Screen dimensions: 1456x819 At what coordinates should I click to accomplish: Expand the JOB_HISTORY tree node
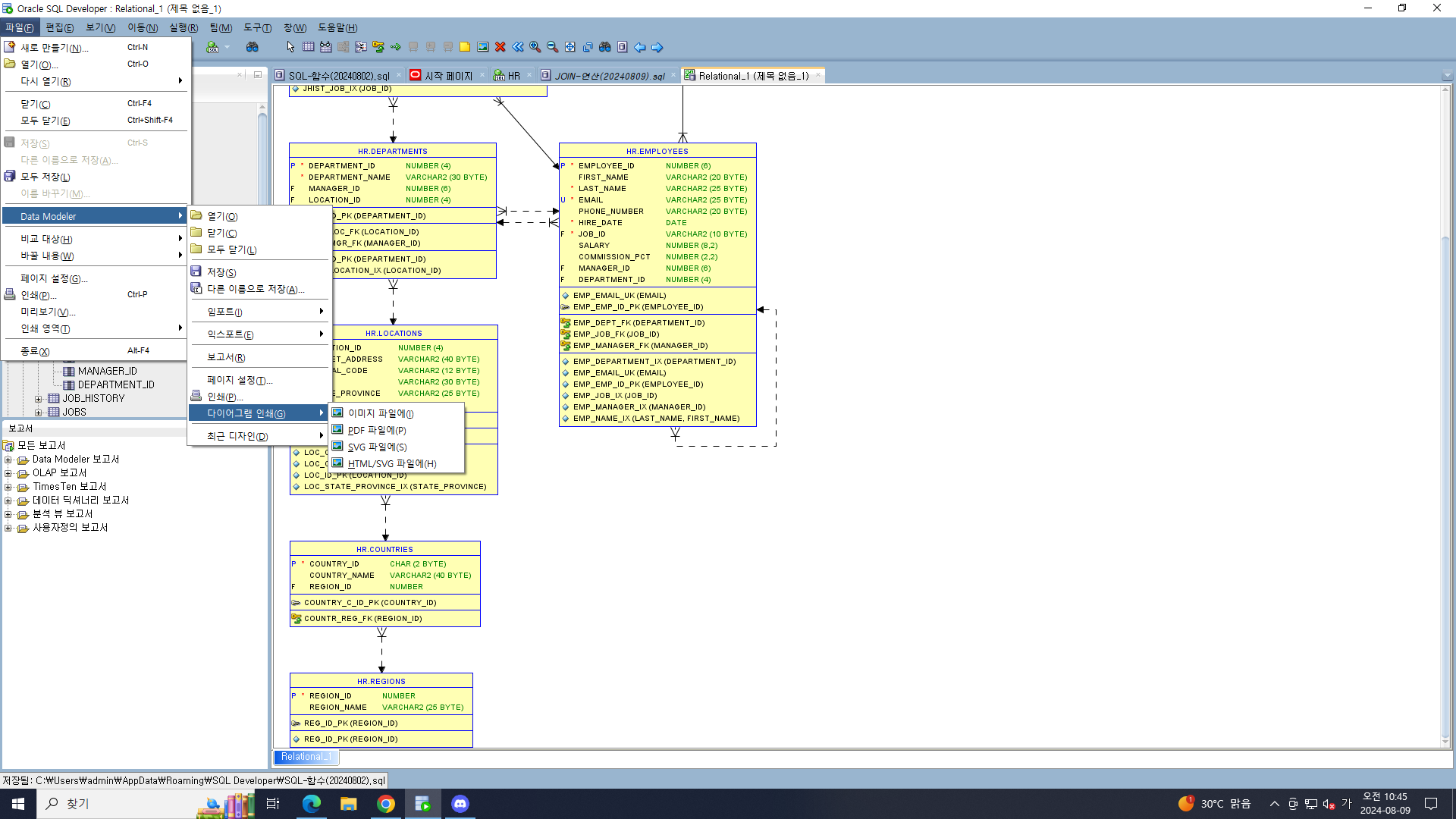click(x=39, y=399)
